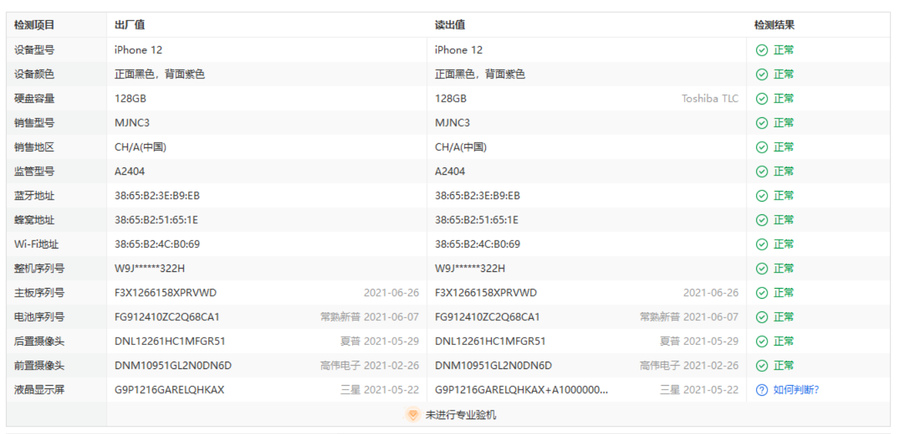
Task: Click the green check icon in 蓝牙地址 row
Action: coord(762,196)
